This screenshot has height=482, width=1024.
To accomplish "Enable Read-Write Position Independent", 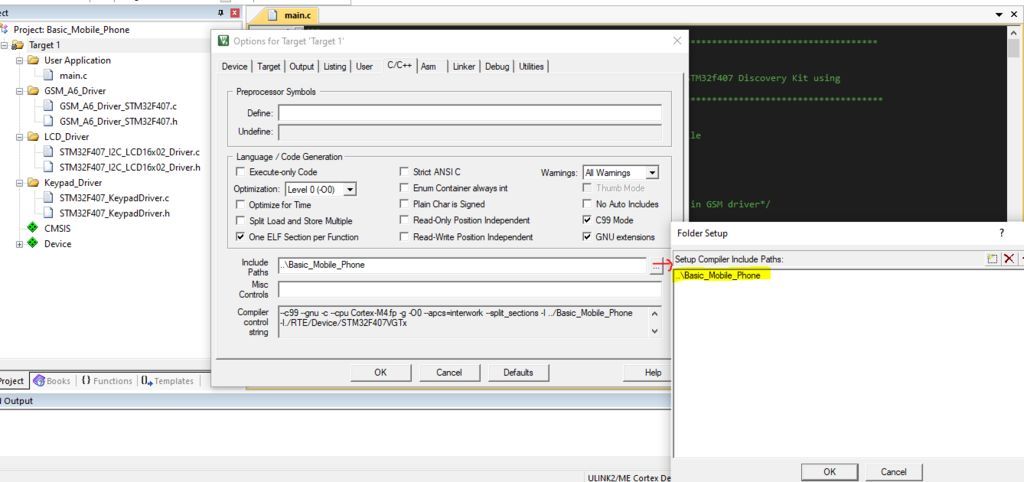I will click(x=405, y=237).
